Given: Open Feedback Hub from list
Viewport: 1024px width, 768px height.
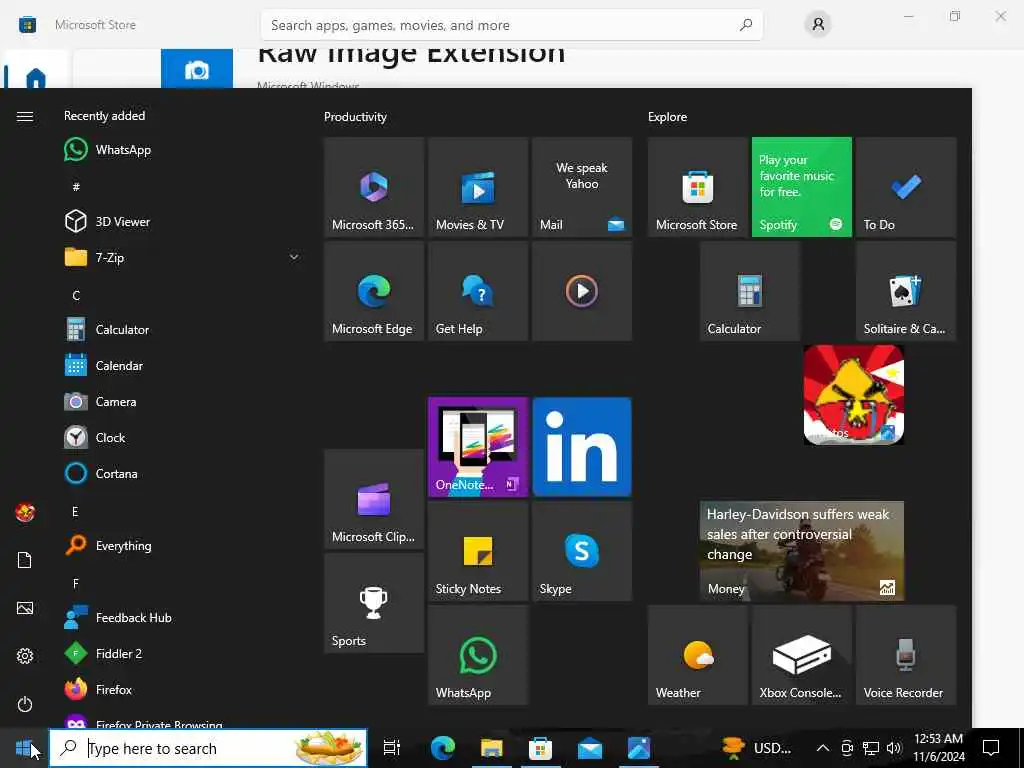Looking at the screenshot, I should coord(181,617).
